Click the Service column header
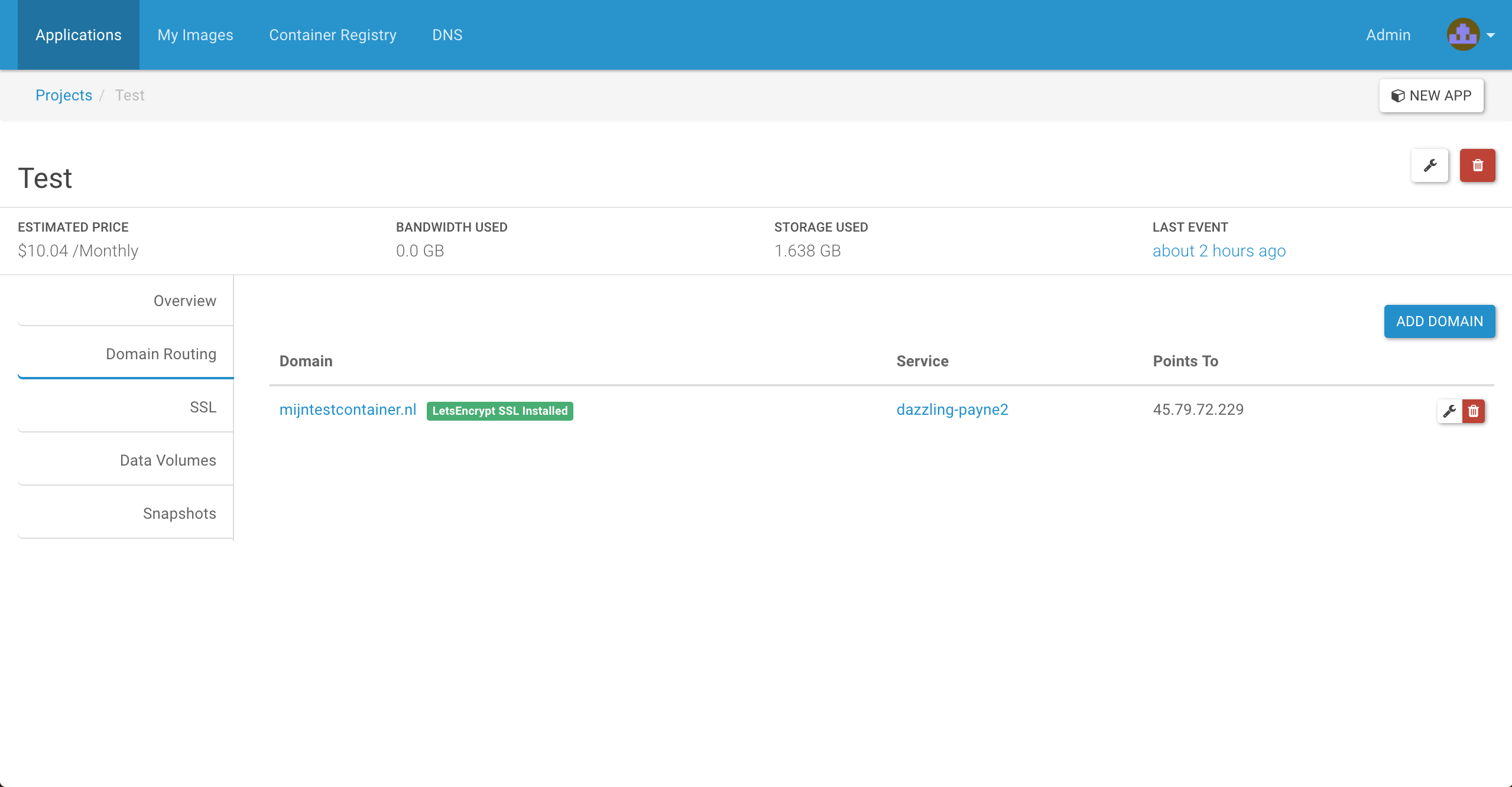Screen dimensions: 1512x787 coord(922,361)
